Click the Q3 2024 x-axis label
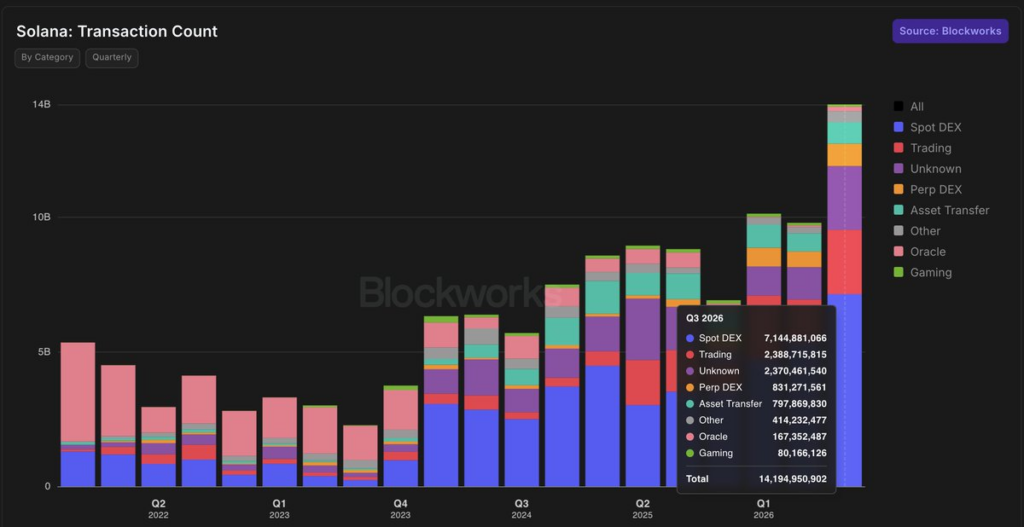Screen dimensions: 1024x527 [522, 509]
